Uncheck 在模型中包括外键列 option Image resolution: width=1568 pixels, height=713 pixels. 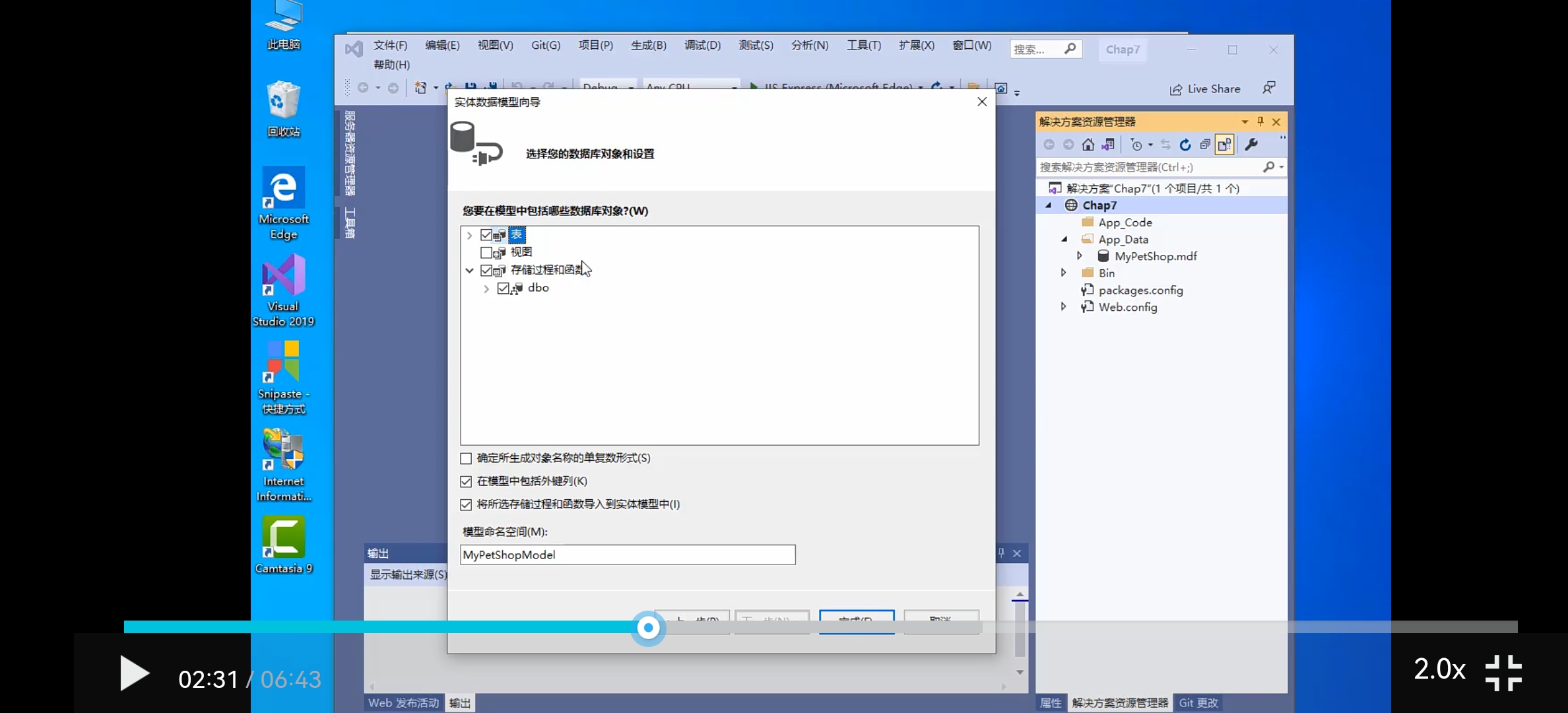coord(467,481)
